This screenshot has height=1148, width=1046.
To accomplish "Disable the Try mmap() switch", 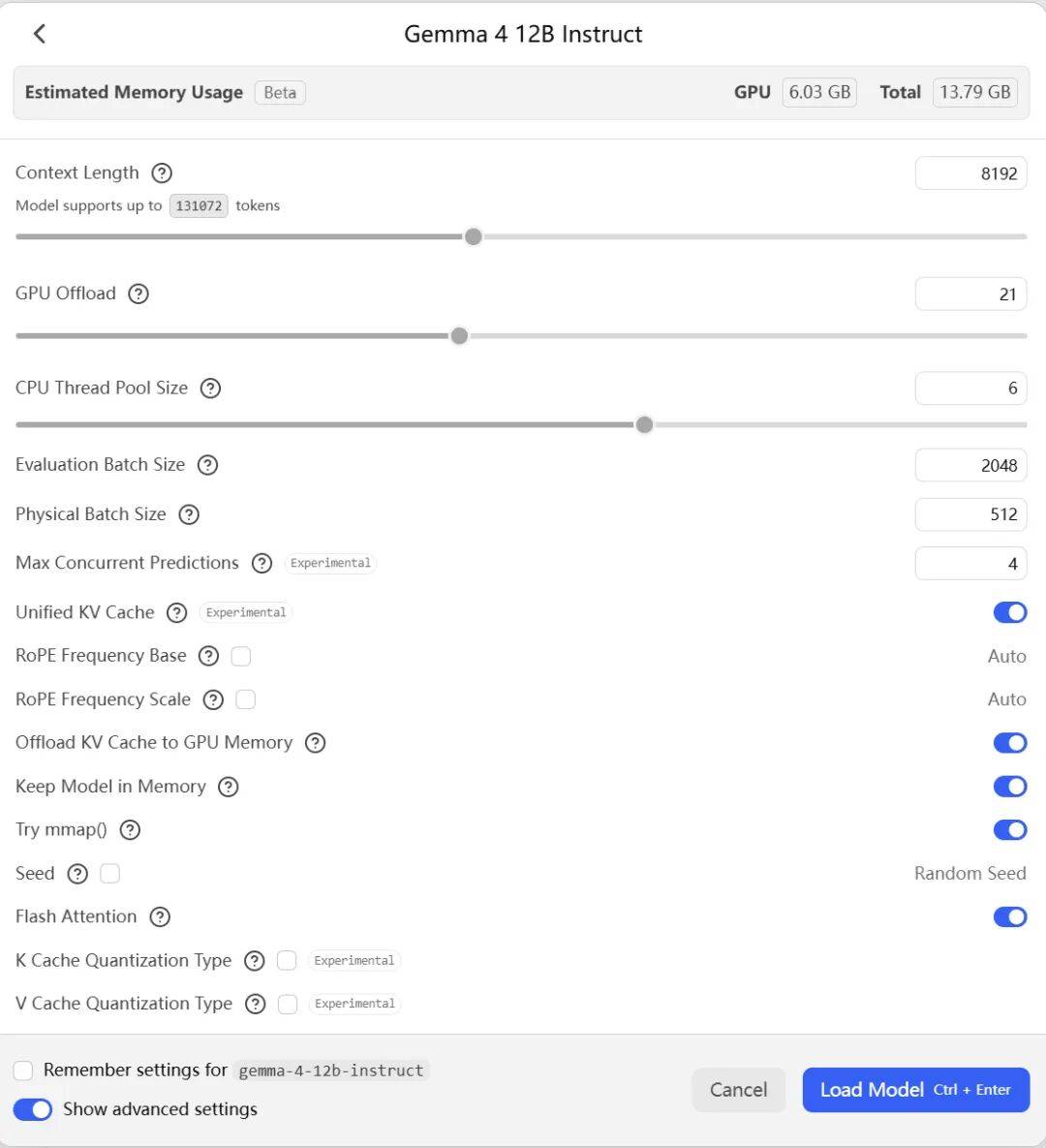I will click(x=1010, y=830).
